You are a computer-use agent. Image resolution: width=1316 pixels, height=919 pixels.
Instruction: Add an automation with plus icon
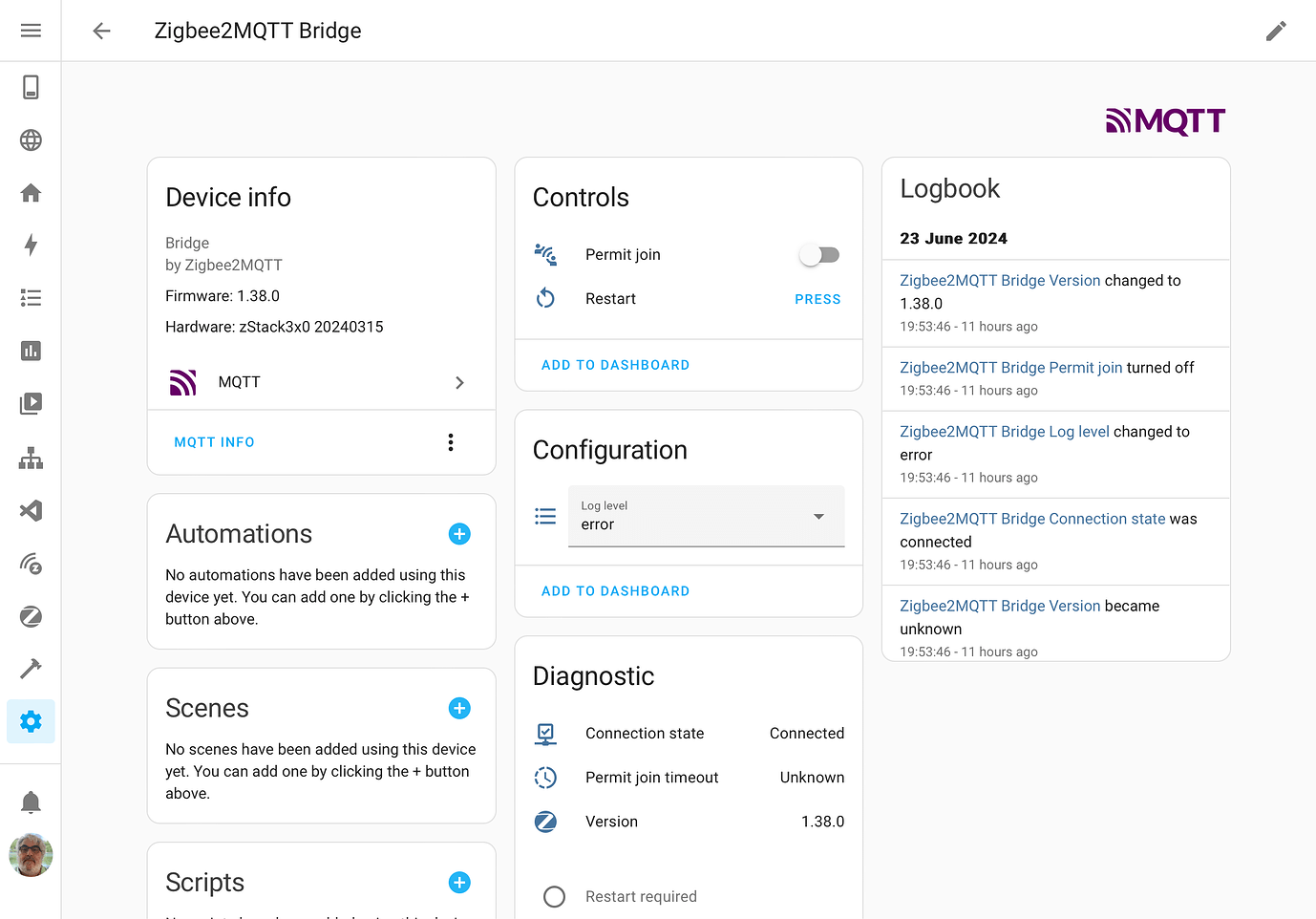(x=459, y=534)
